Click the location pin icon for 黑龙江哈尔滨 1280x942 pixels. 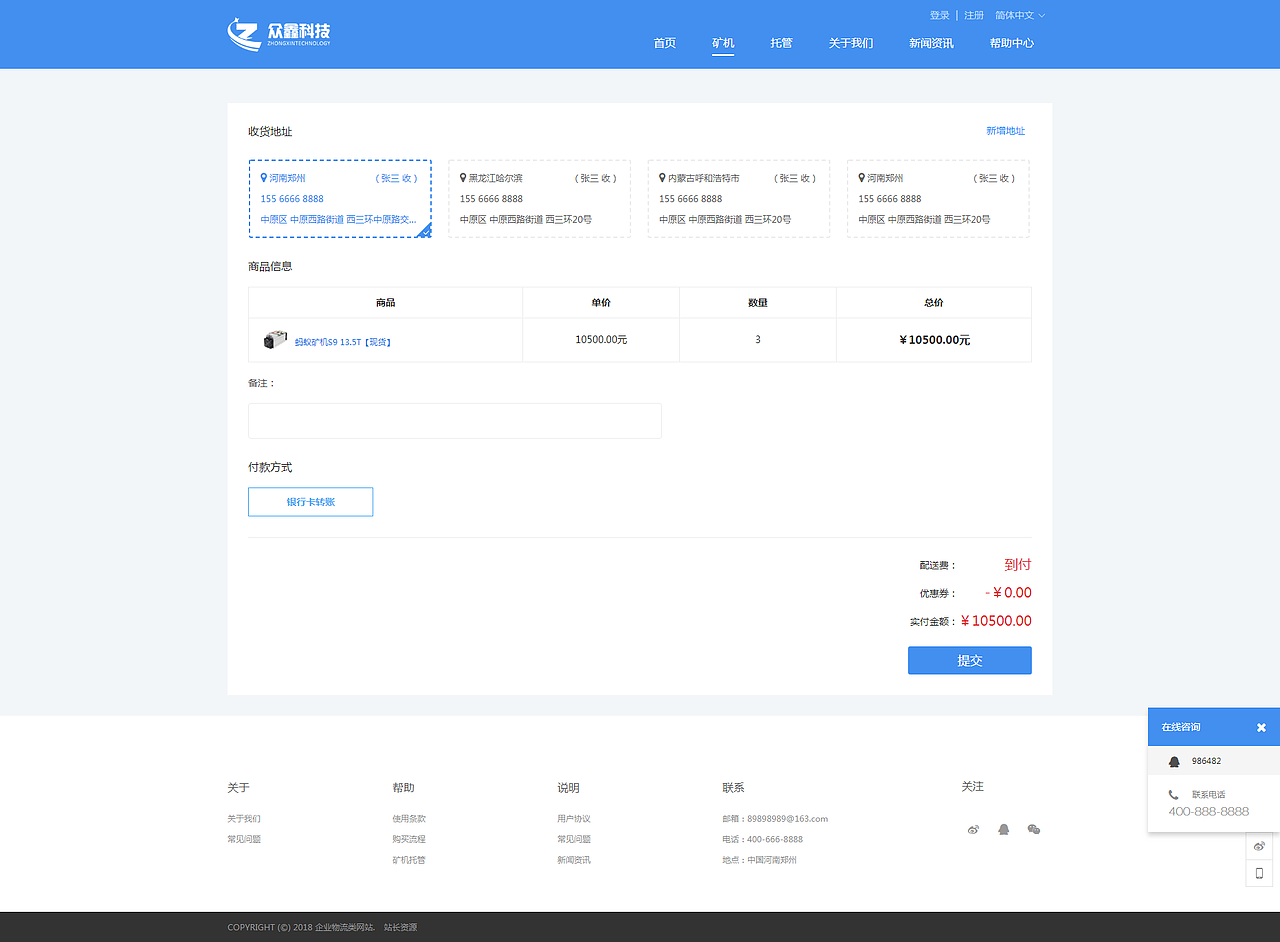[463, 177]
